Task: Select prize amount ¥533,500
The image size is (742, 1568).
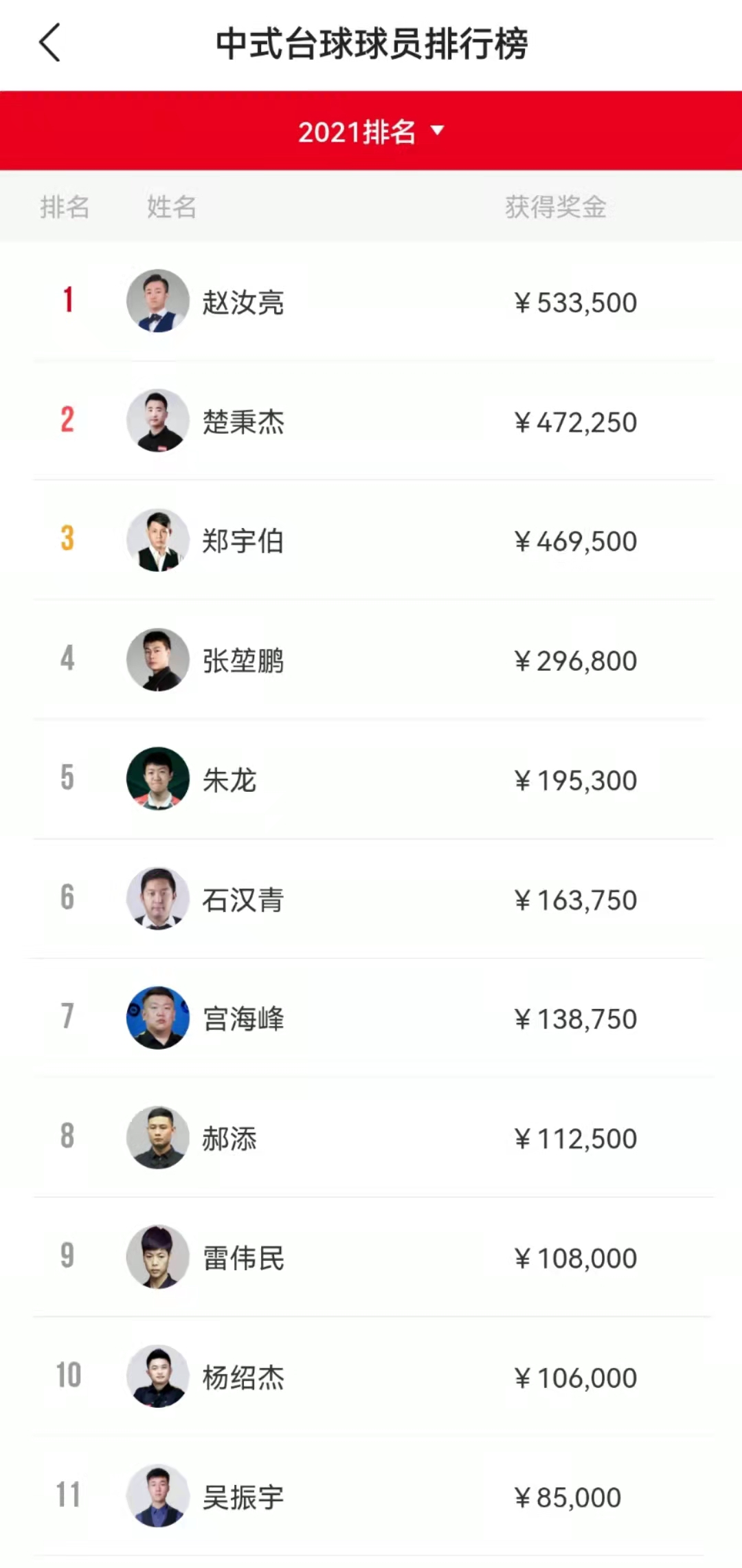Action: pyautogui.click(x=576, y=302)
